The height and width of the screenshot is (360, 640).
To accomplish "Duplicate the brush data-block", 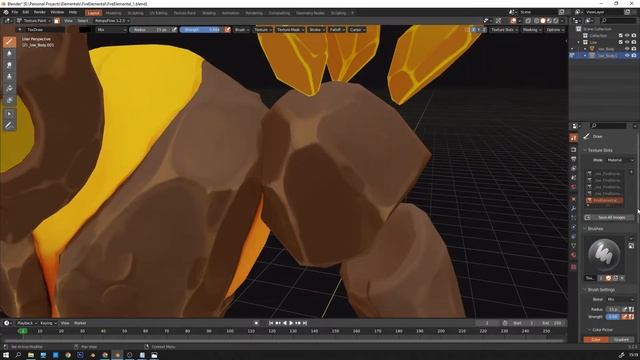I will (x=615, y=278).
